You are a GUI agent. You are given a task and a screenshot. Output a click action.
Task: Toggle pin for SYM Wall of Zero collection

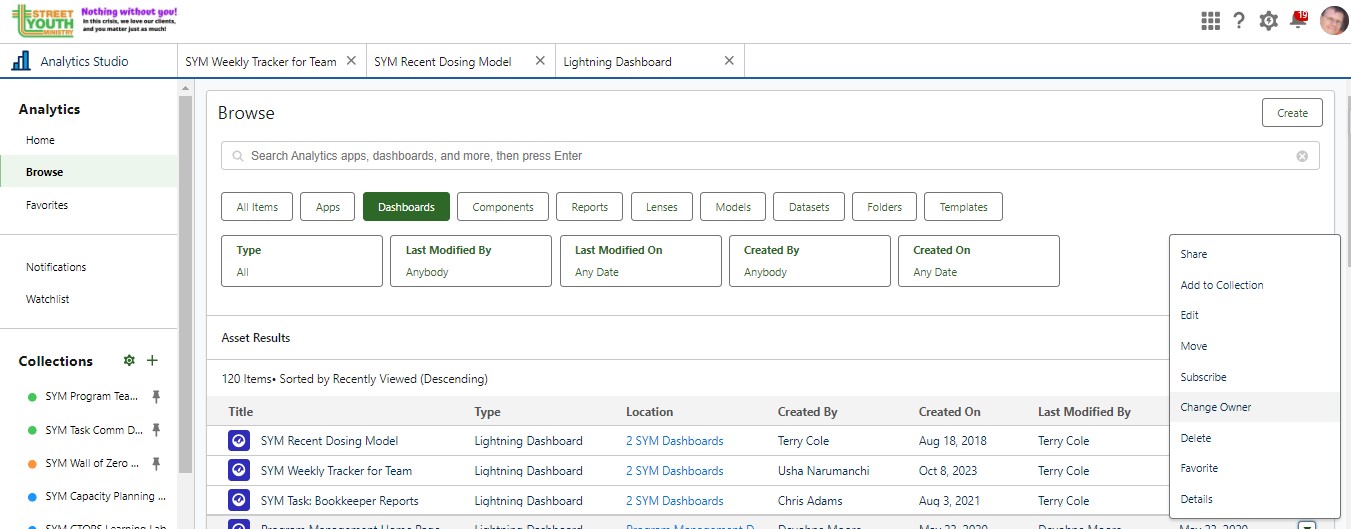(156, 463)
